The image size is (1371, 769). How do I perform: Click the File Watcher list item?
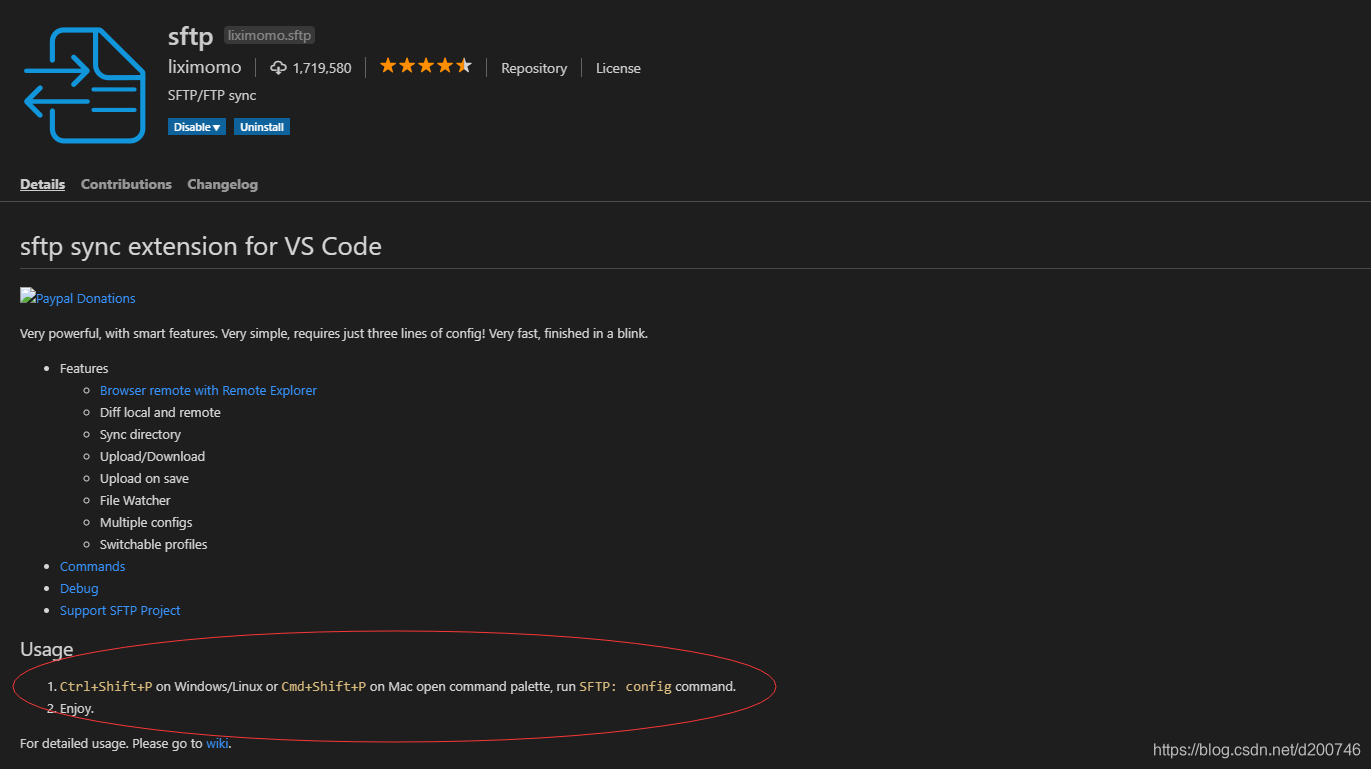135,500
